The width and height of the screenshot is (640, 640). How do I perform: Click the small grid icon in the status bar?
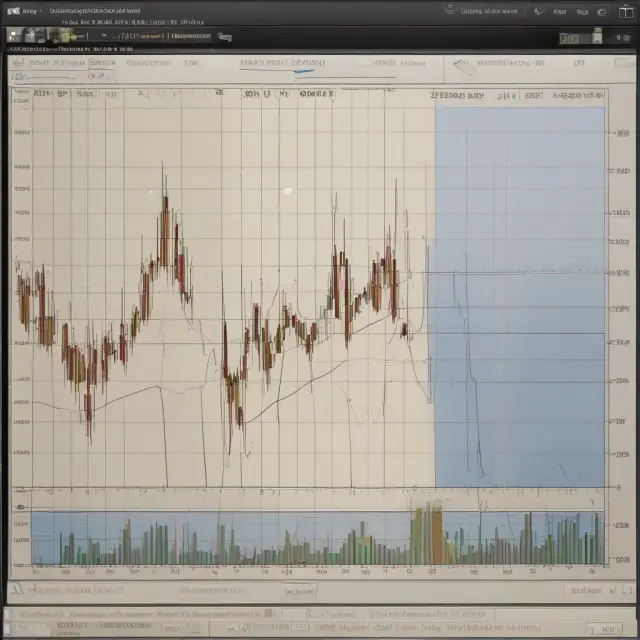pyautogui.click(x=269, y=613)
